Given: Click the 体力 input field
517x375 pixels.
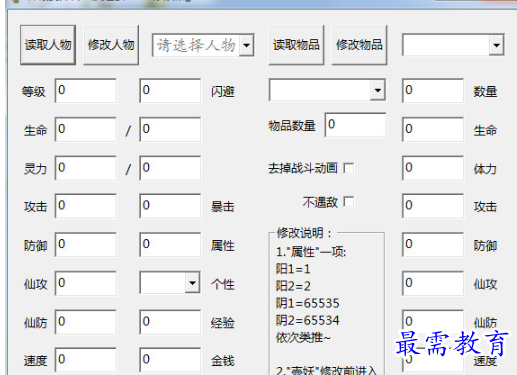Looking at the screenshot, I should click(433, 168).
